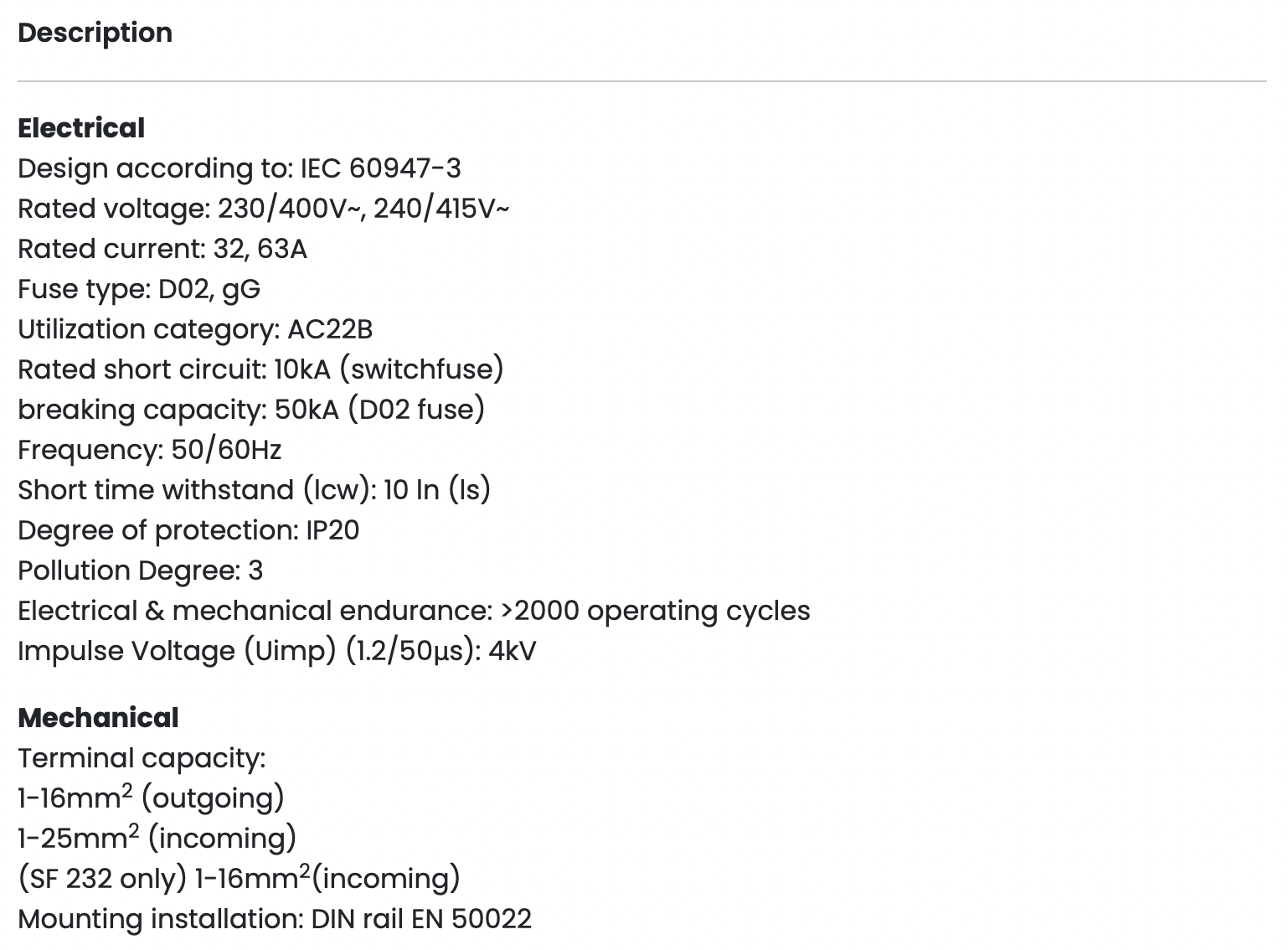Click Degree of protection IP20 text
Viewport: 1288px width, 950px height.
[x=188, y=530]
